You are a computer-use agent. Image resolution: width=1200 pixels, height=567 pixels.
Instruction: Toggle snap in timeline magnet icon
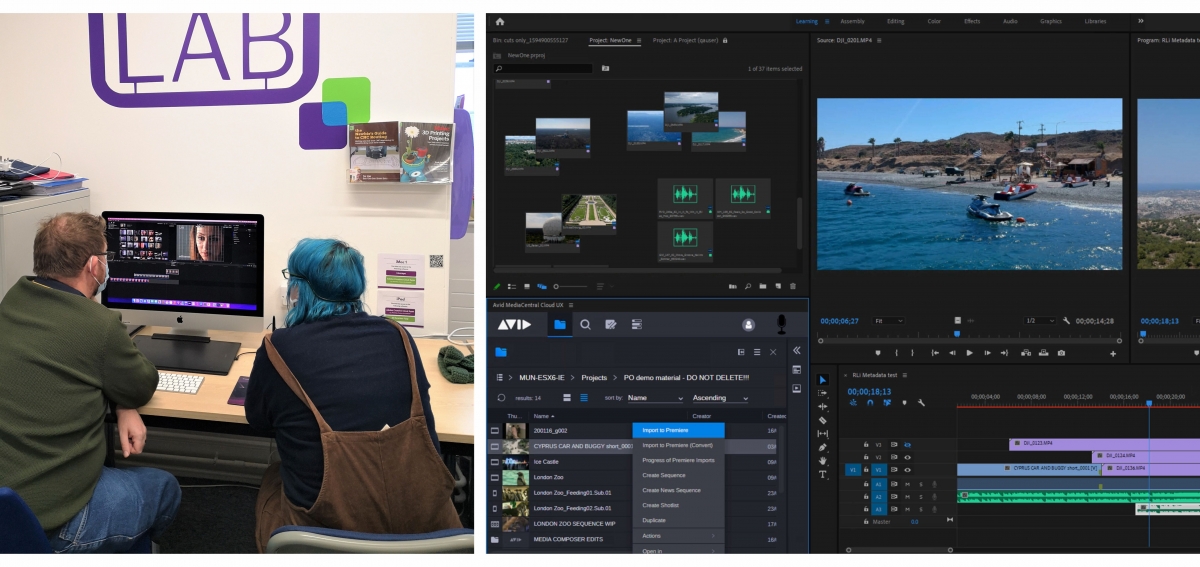[870, 403]
